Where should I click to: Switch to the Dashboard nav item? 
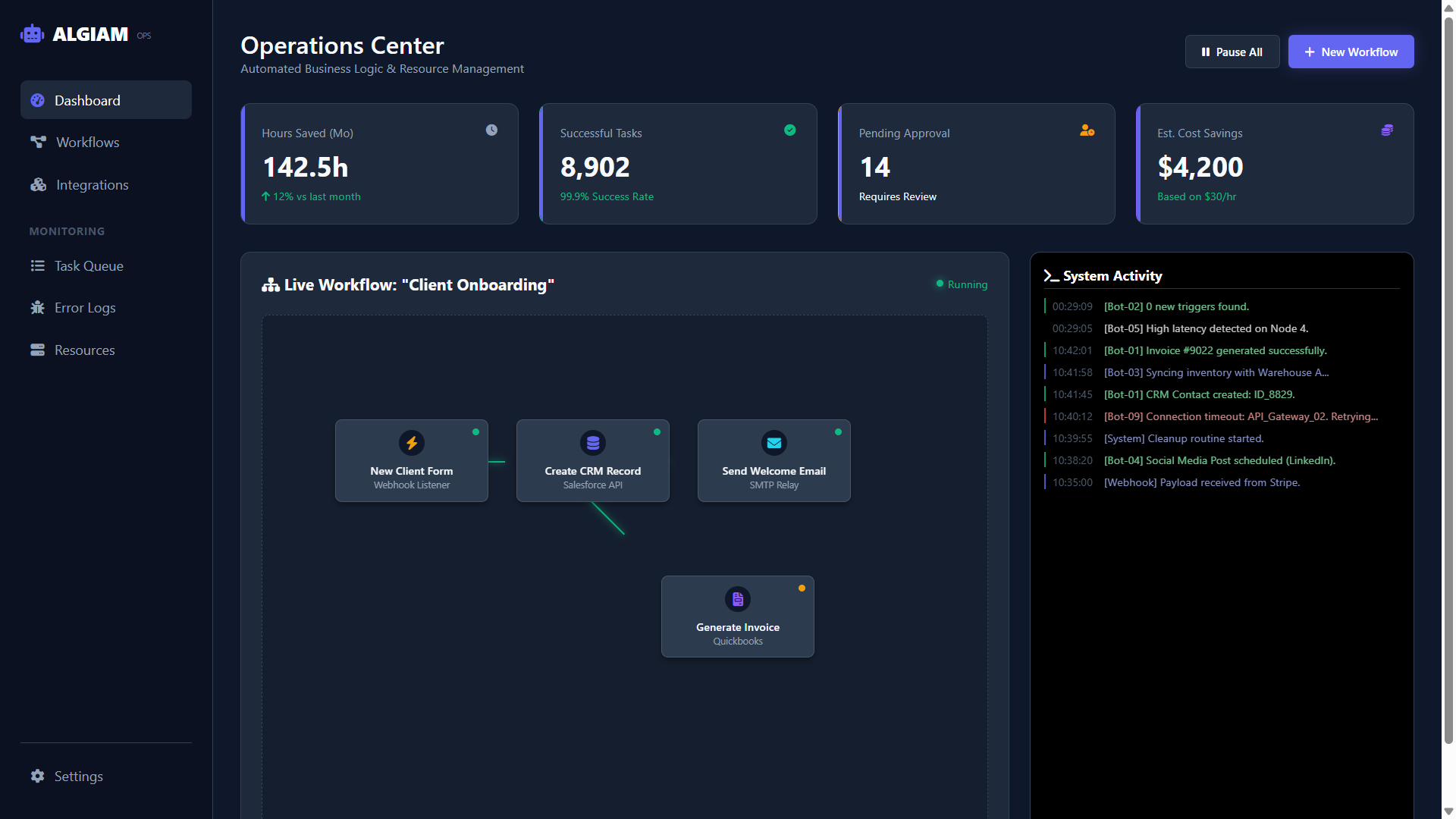(87, 100)
